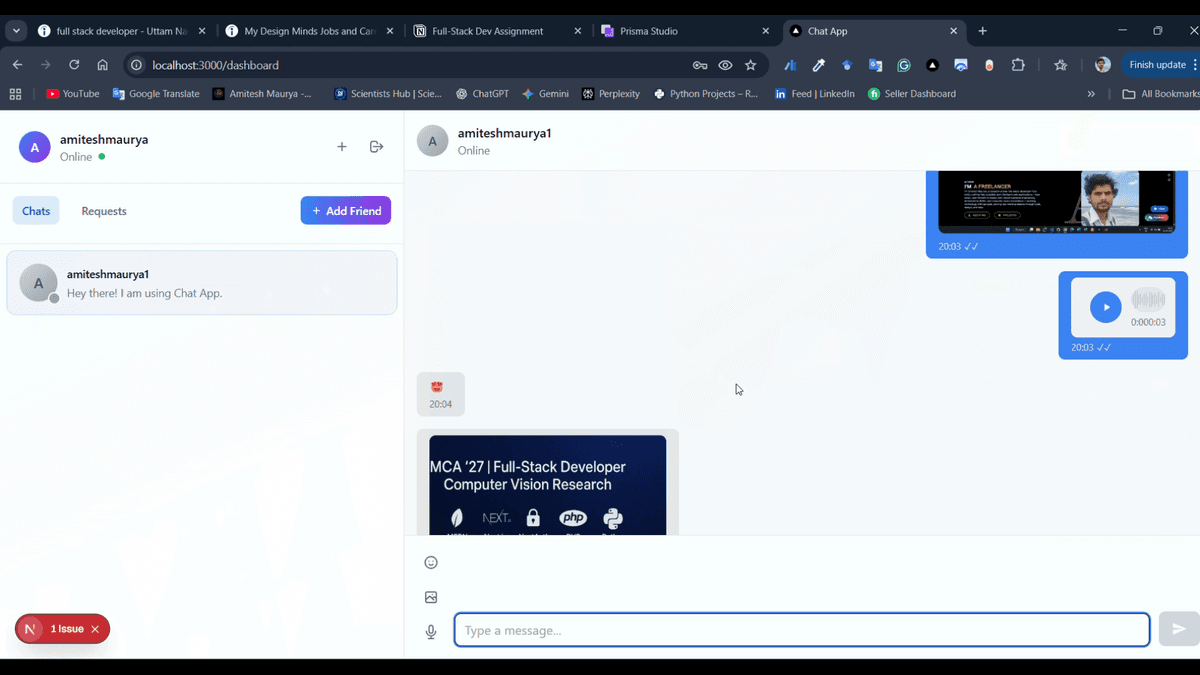Image resolution: width=1200 pixels, height=675 pixels.
Task: Dismiss the 1 Issue Next.js badge
Action: 96,628
